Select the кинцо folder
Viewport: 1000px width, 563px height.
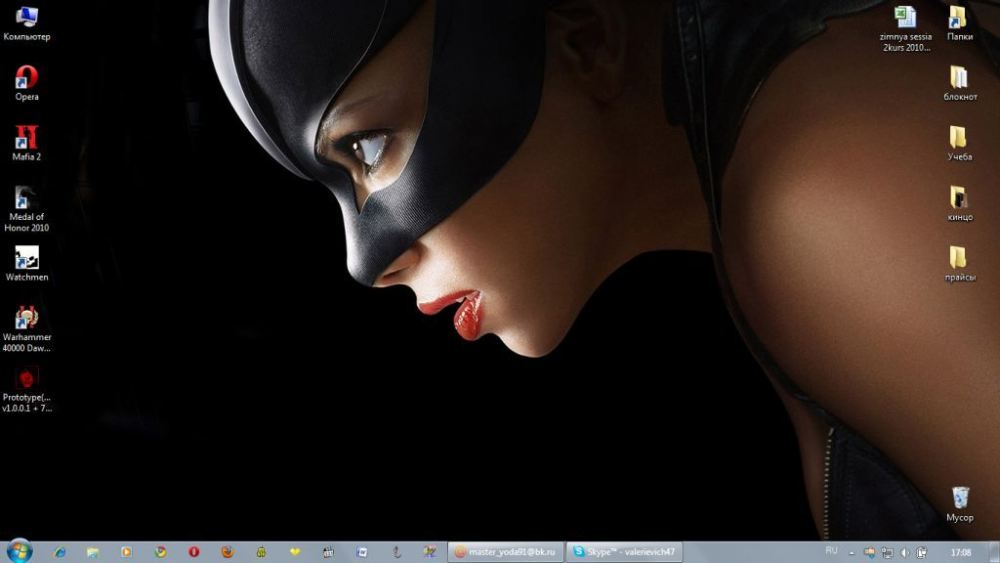(x=959, y=204)
